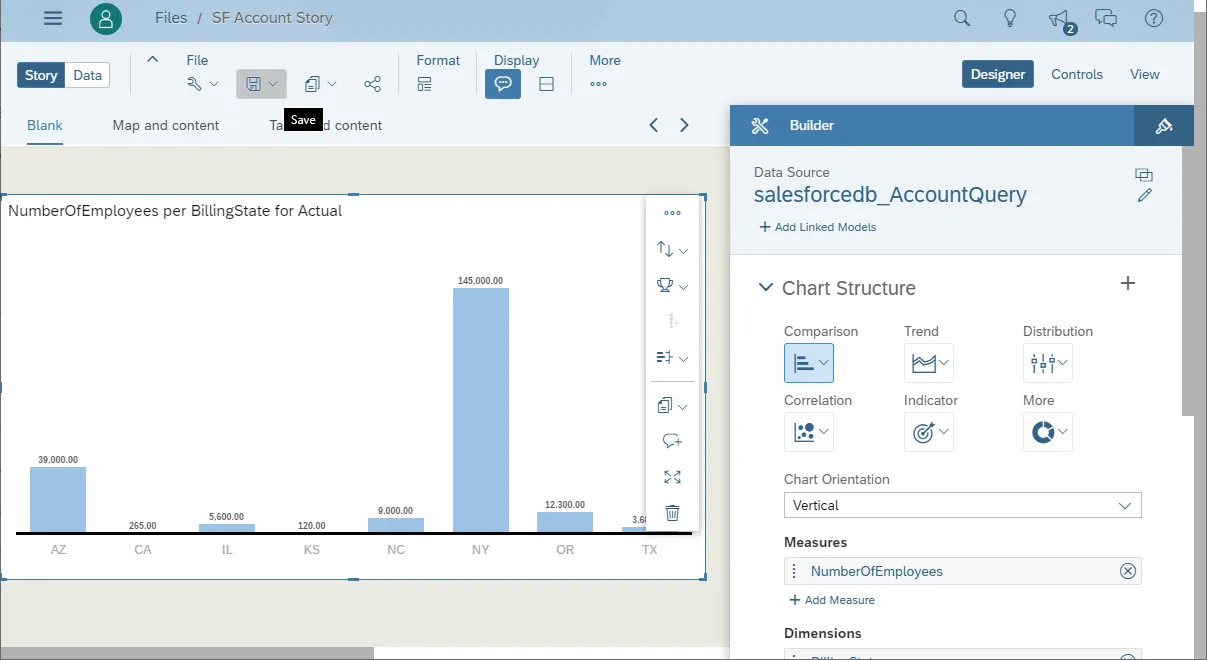Collapse the Chart Structure section
The width and height of the screenshot is (1207, 660).
coord(766,288)
